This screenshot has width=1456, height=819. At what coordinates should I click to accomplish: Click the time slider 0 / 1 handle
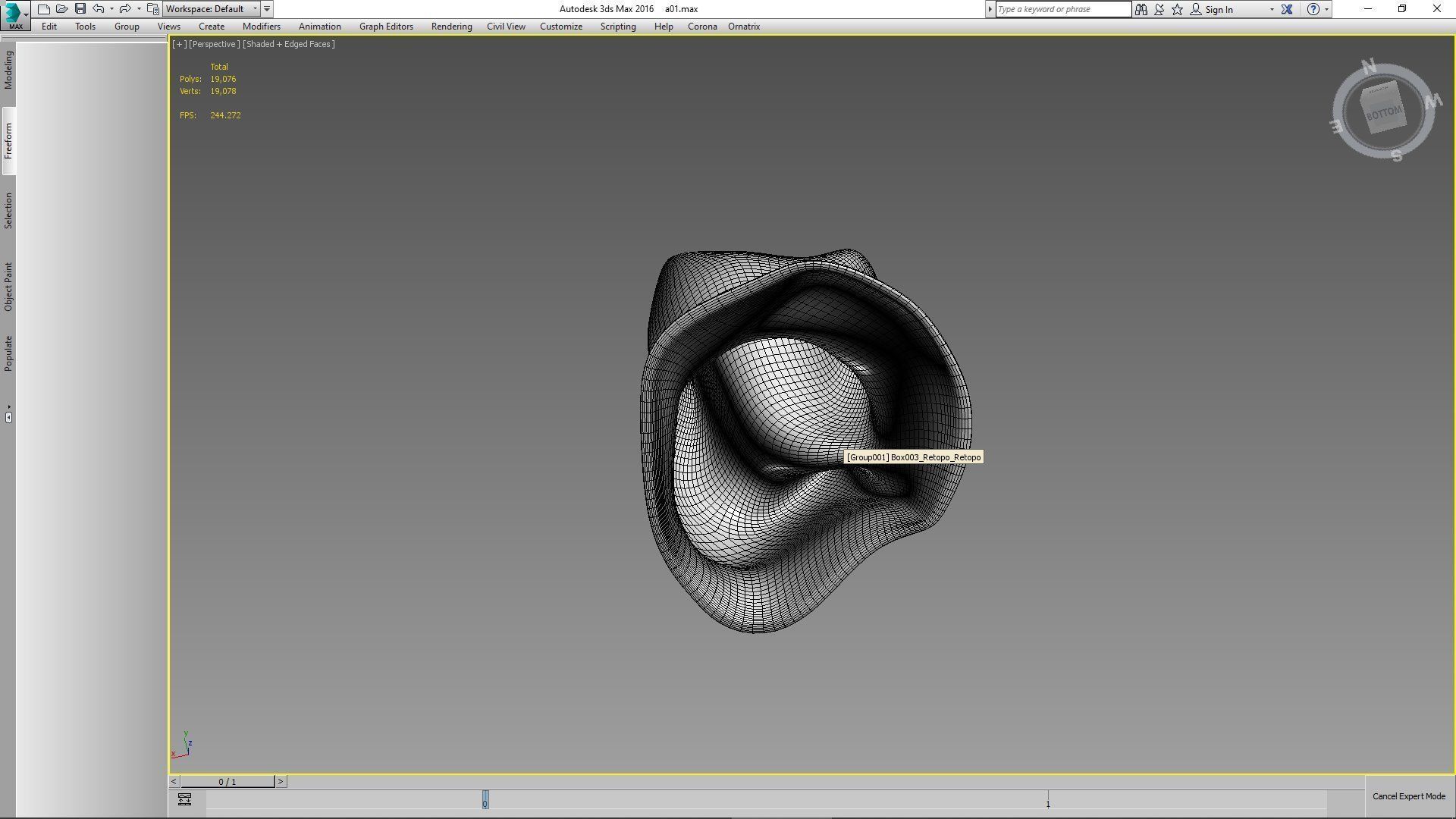(x=227, y=781)
